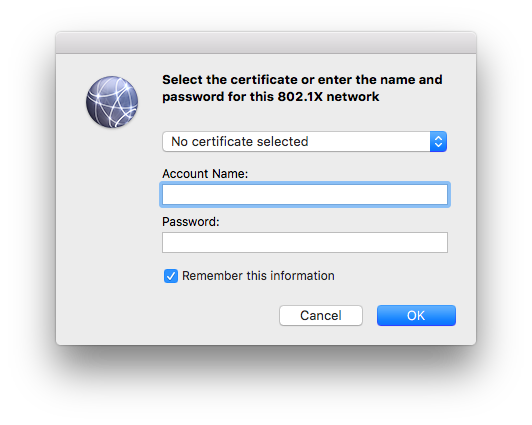Click the bold 802.1X network heading text
The width and height of the screenshot is (532, 425).
click(x=302, y=88)
